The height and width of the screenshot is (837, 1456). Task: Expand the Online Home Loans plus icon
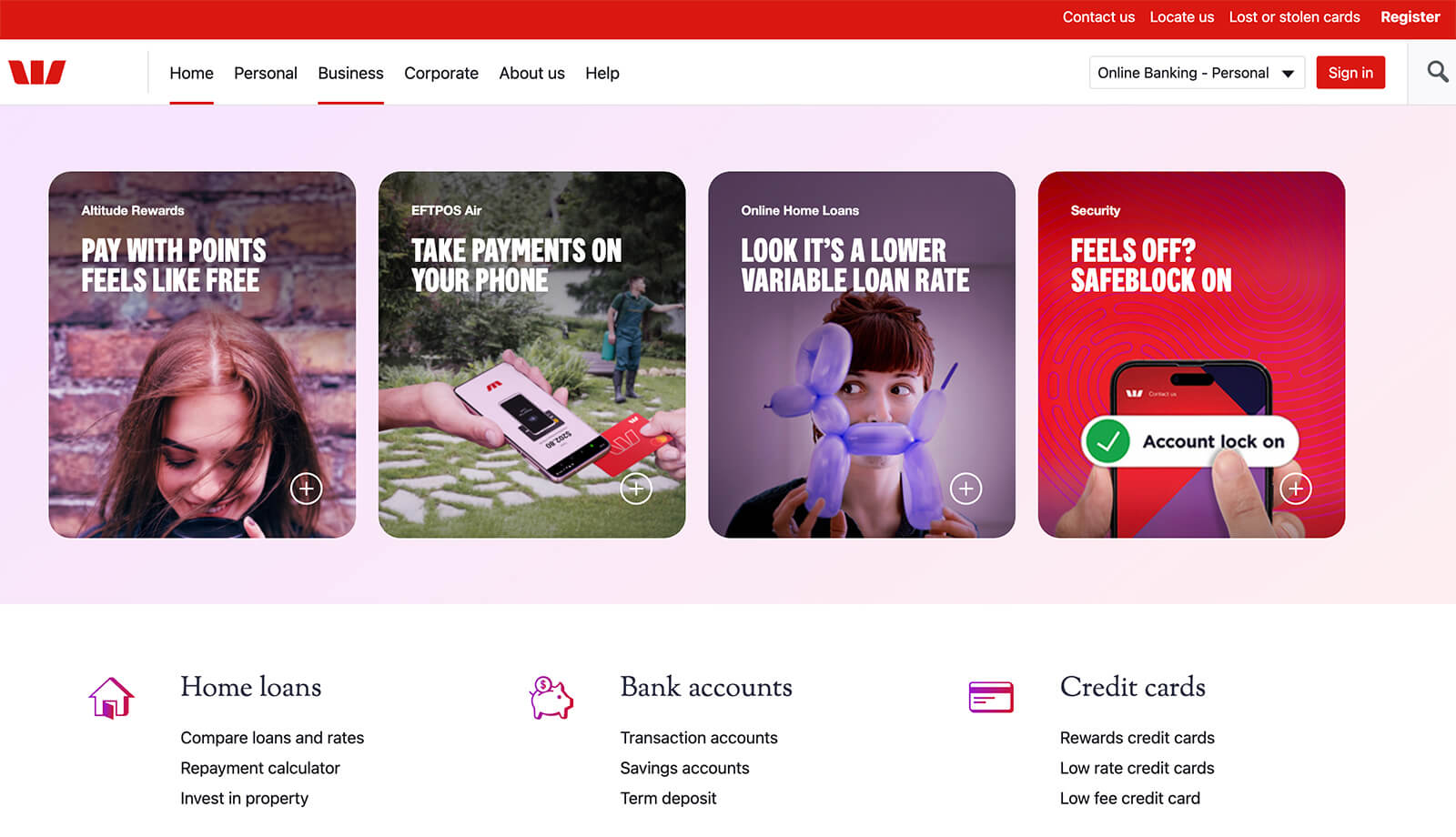click(x=966, y=489)
